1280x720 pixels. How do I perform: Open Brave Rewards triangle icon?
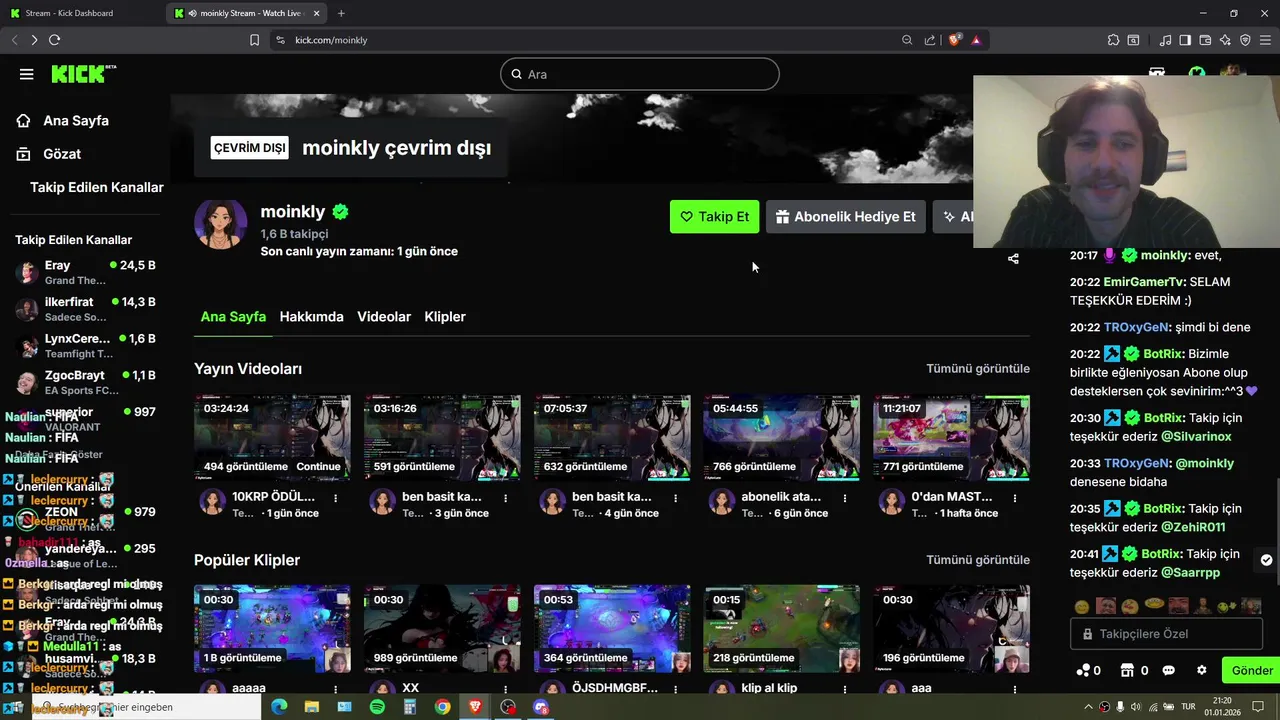pyautogui.click(x=976, y=40)
